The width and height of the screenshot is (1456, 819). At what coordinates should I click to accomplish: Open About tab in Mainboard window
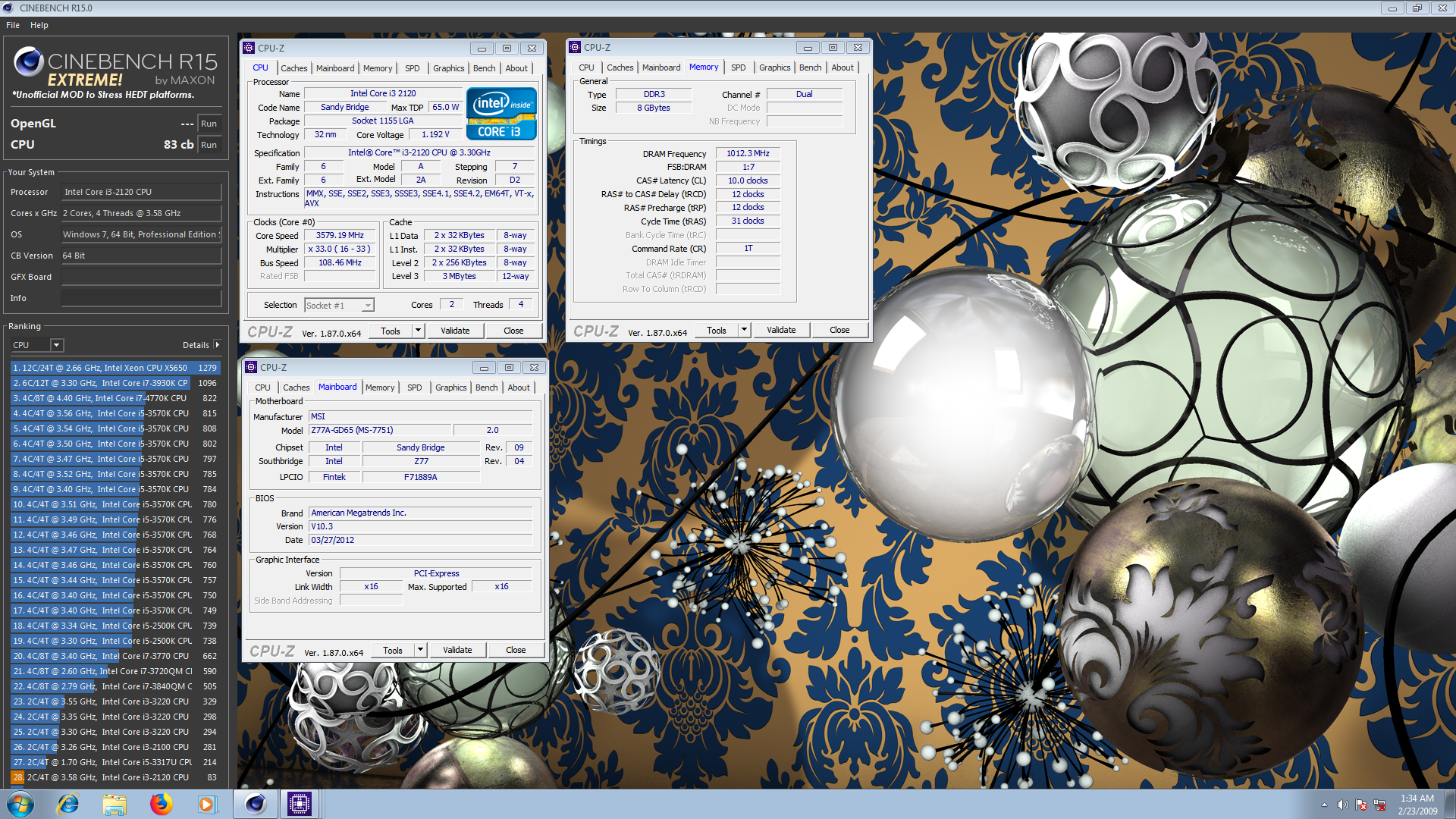pos(519,388)
